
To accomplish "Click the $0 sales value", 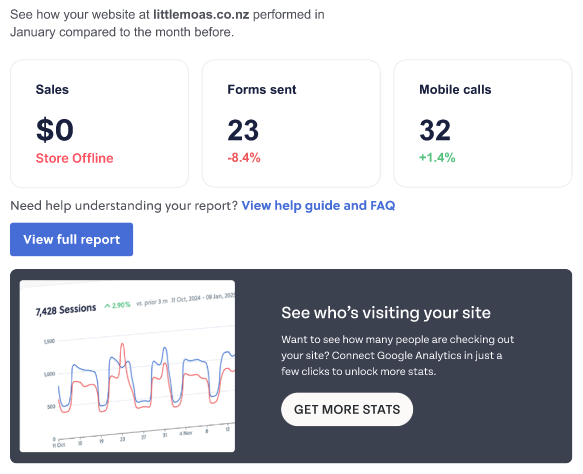I will coord(55,130).
